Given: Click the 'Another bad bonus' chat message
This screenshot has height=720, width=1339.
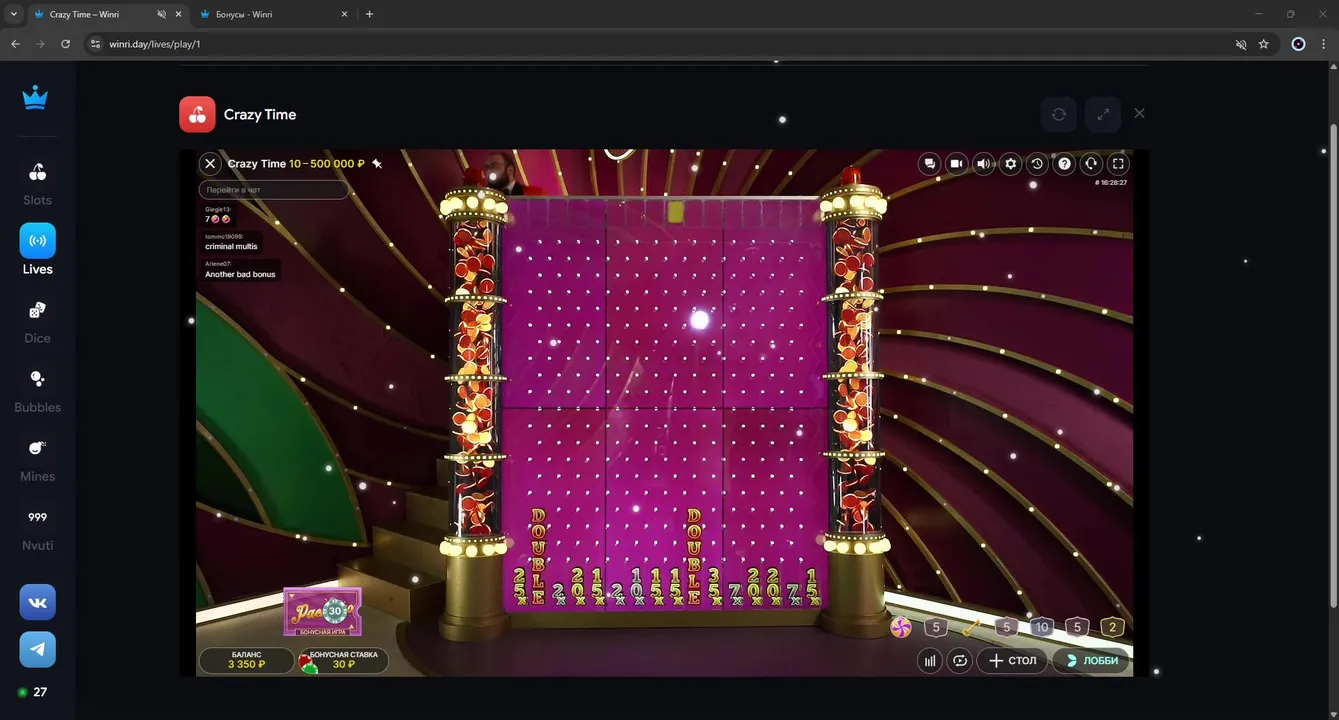Looking at the screenshot, I should pyautogui.click(x=240, y=274).
